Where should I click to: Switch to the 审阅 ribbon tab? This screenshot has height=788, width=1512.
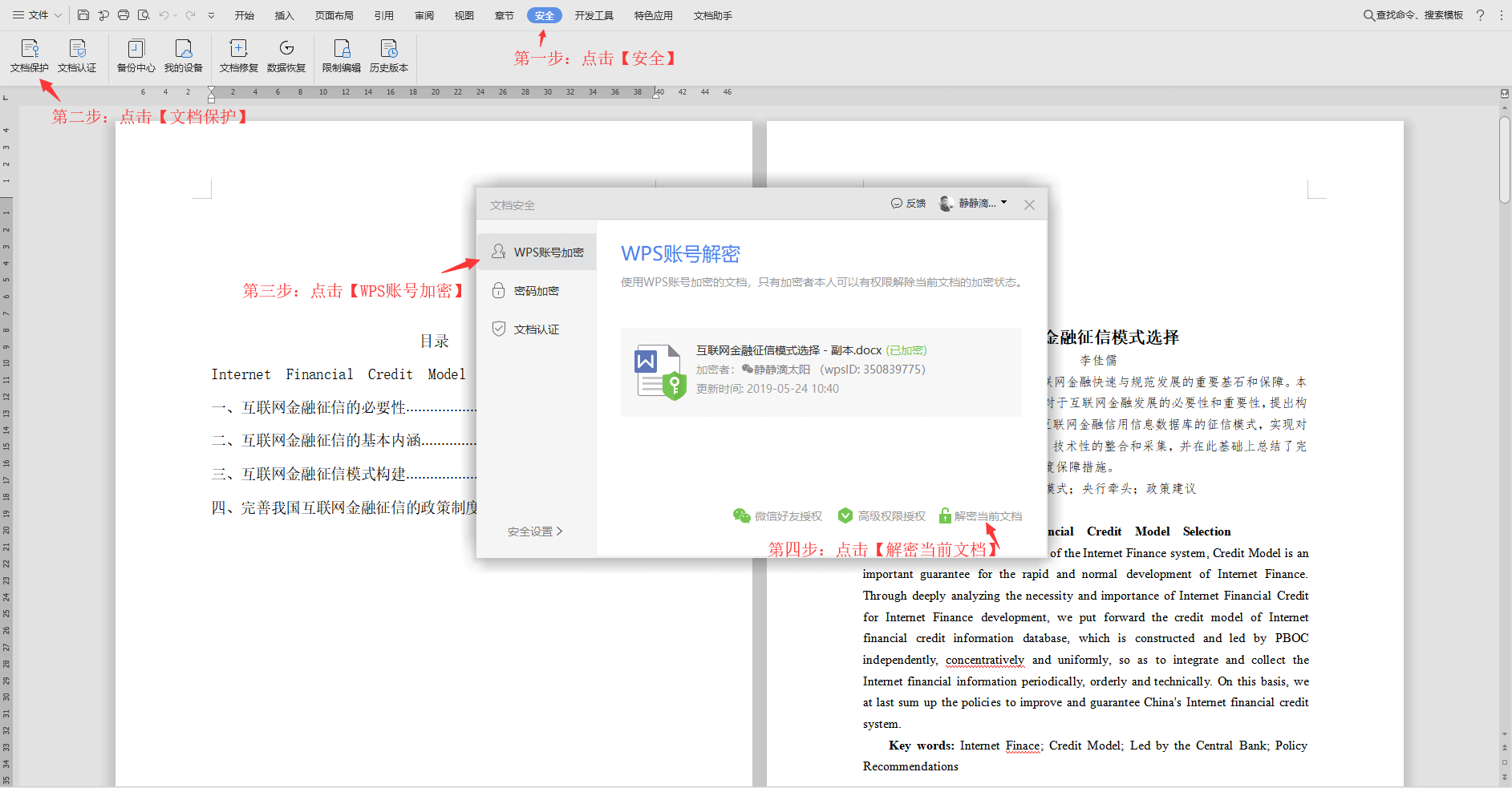point(424,15)
